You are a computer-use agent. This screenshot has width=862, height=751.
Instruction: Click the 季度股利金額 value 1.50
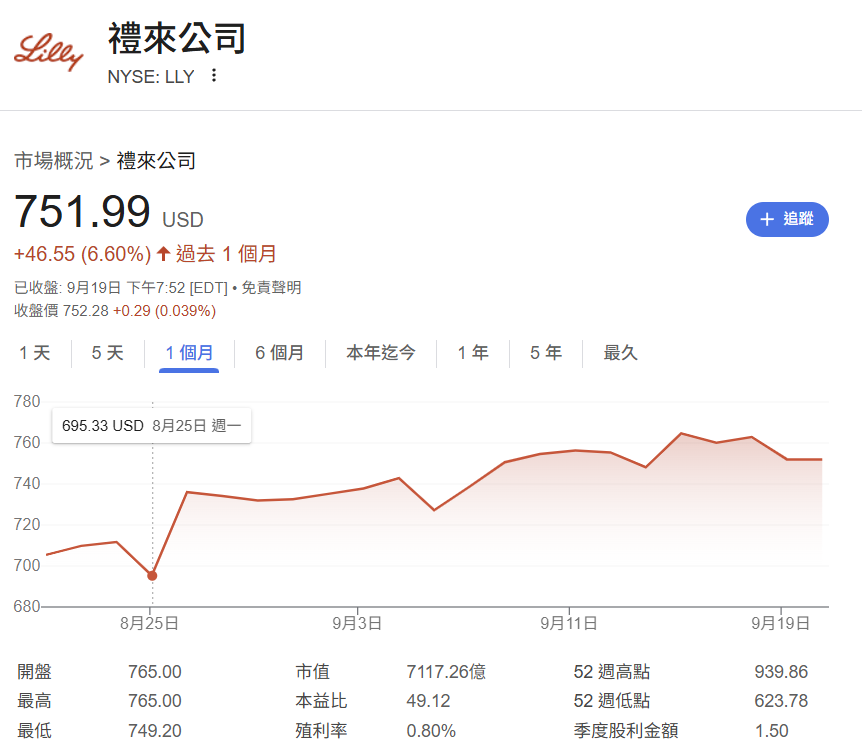pos(771,731)
